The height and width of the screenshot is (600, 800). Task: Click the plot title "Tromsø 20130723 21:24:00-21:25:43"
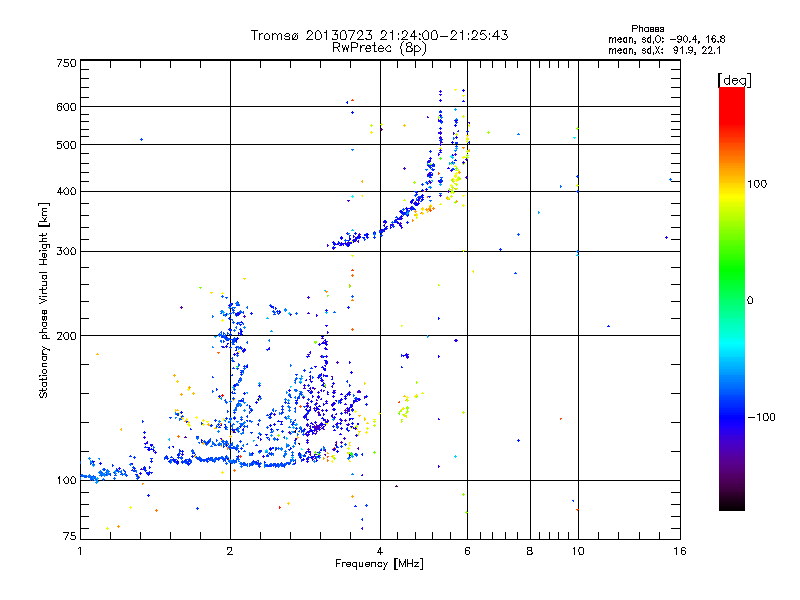379,35
